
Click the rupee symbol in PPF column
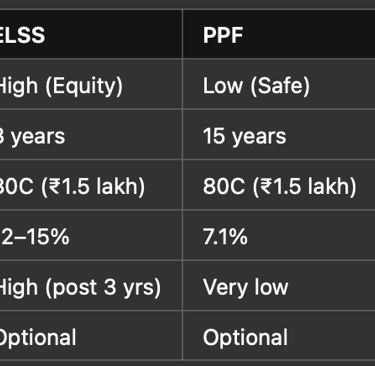(267, 186)
